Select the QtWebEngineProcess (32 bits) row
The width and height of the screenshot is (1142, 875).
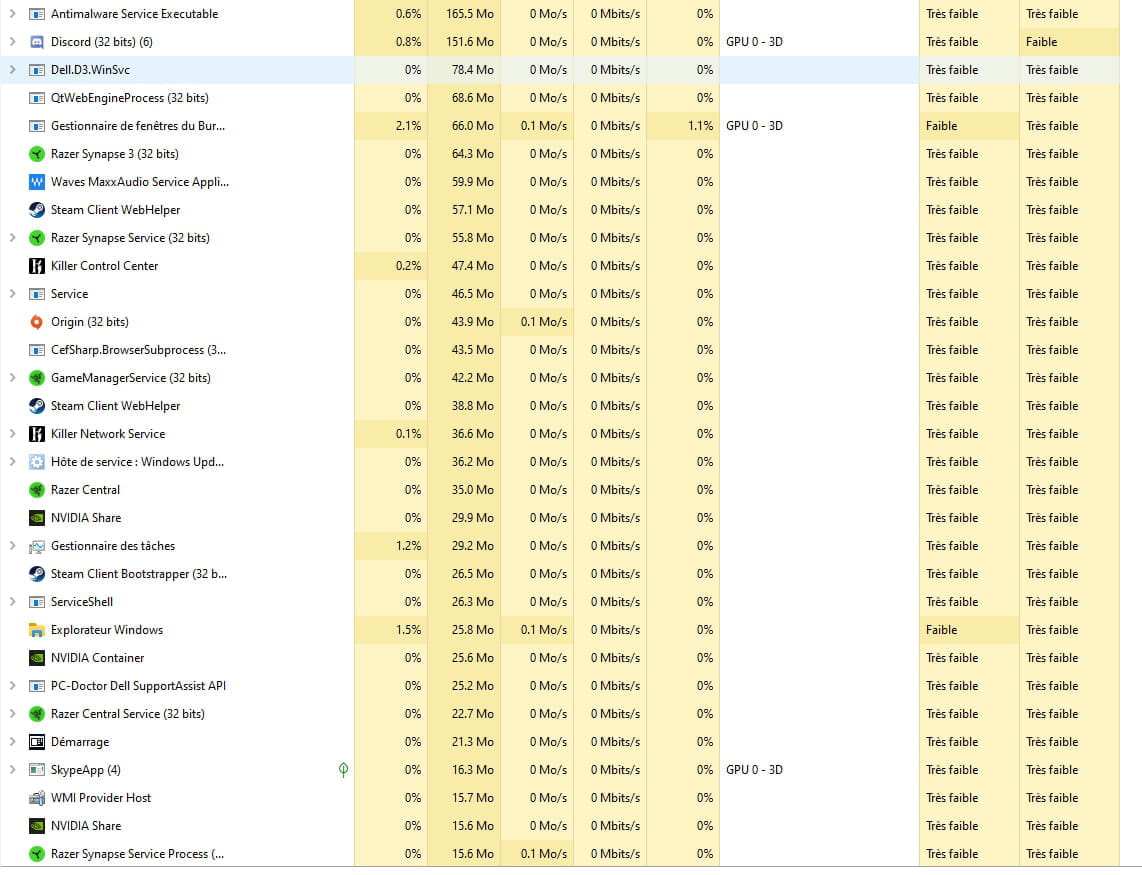129,98
